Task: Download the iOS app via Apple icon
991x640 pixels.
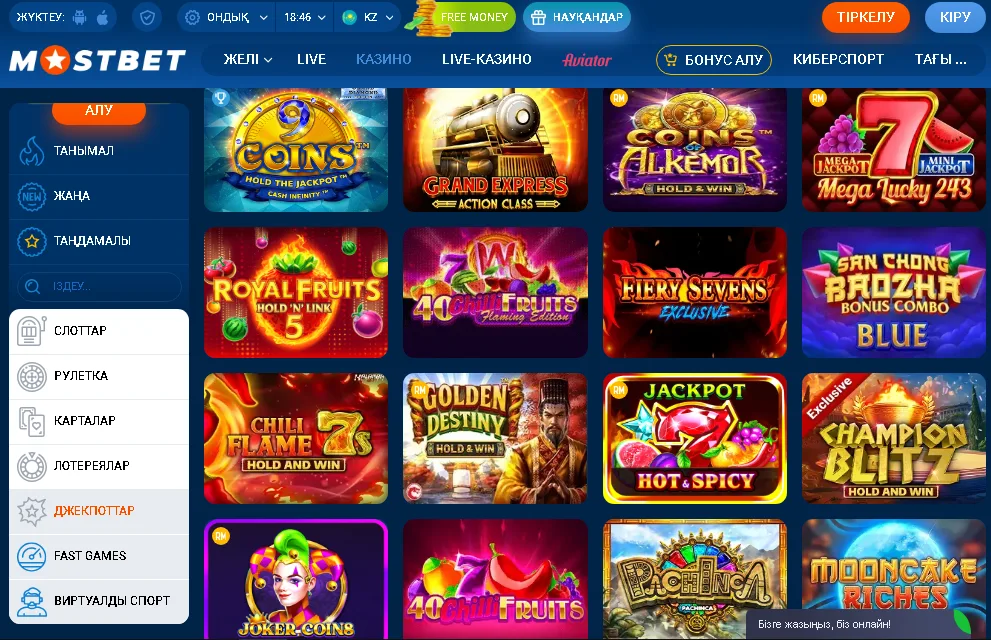Action: tap(103, 17)
